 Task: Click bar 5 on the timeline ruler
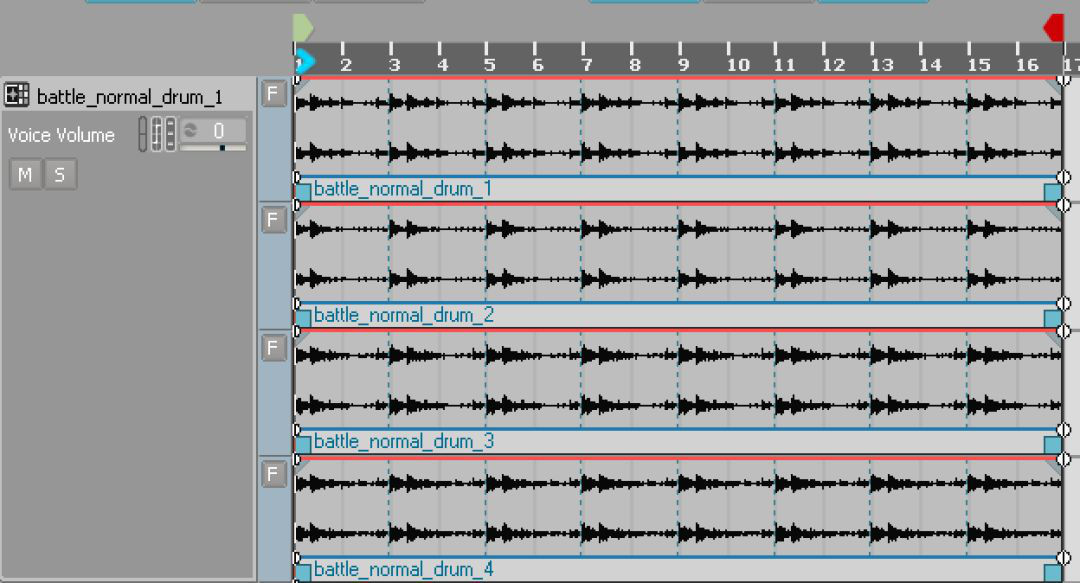tap(490, 65)
